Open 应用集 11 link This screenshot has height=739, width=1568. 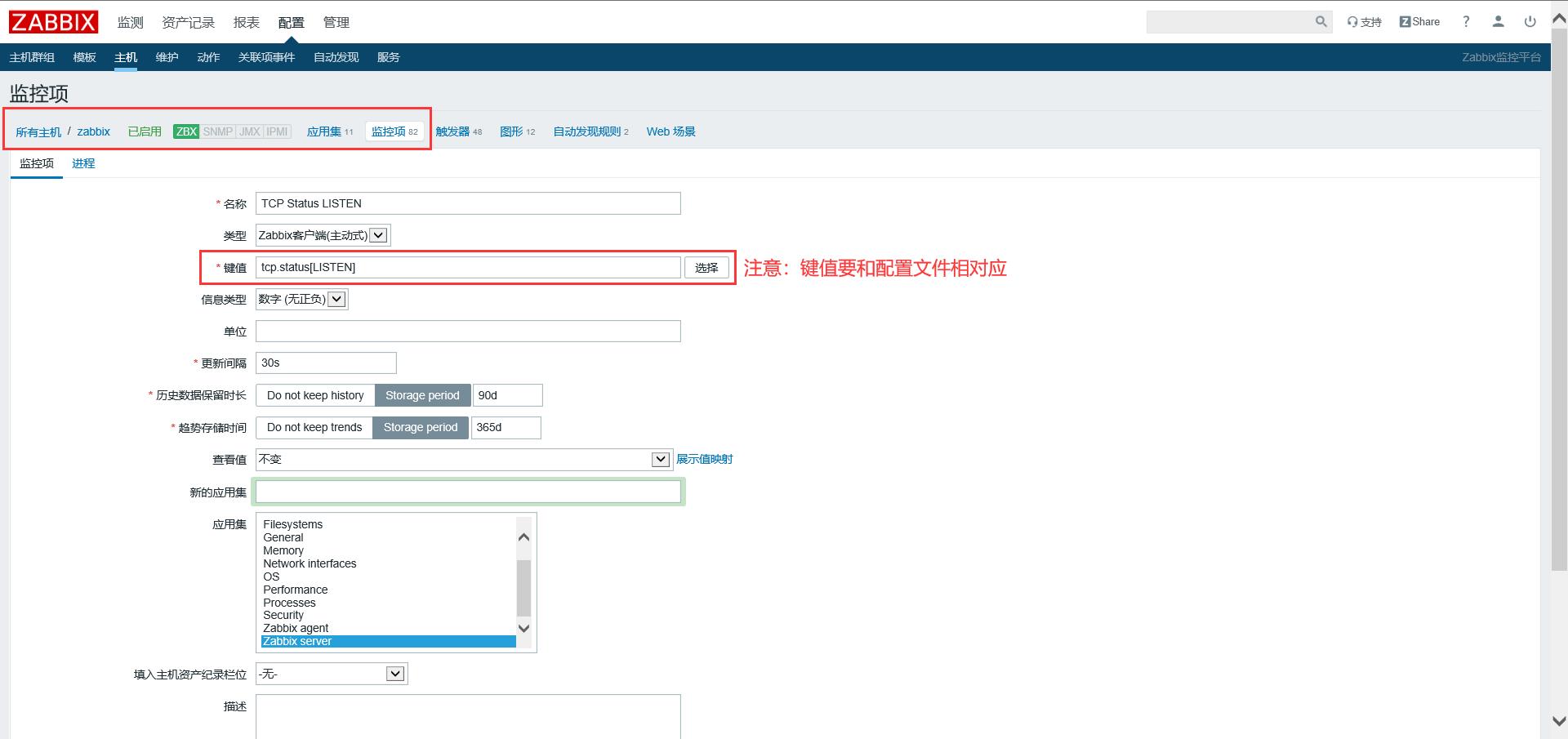click(330, 131)
